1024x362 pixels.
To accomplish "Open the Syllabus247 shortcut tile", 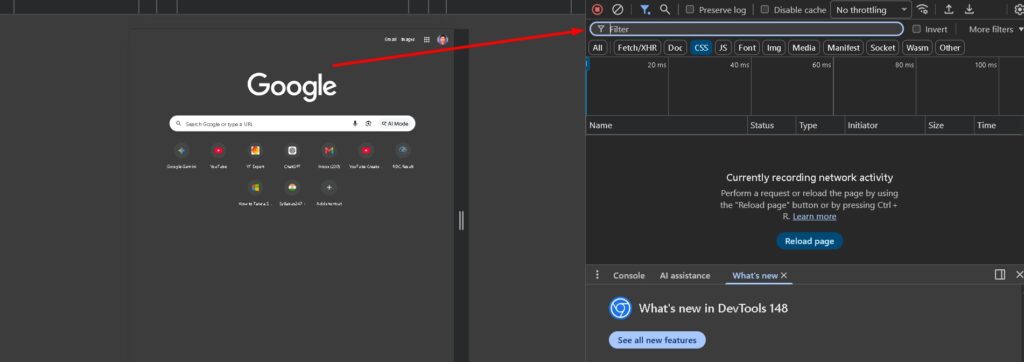I will (292, 192).
